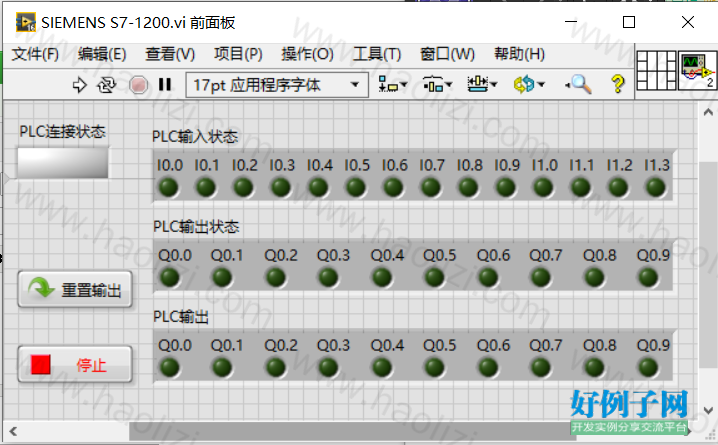Viewport: 718px width, 445px height.
Task: Open the 窗口(W) menu
Action: [x=447, y=54]
